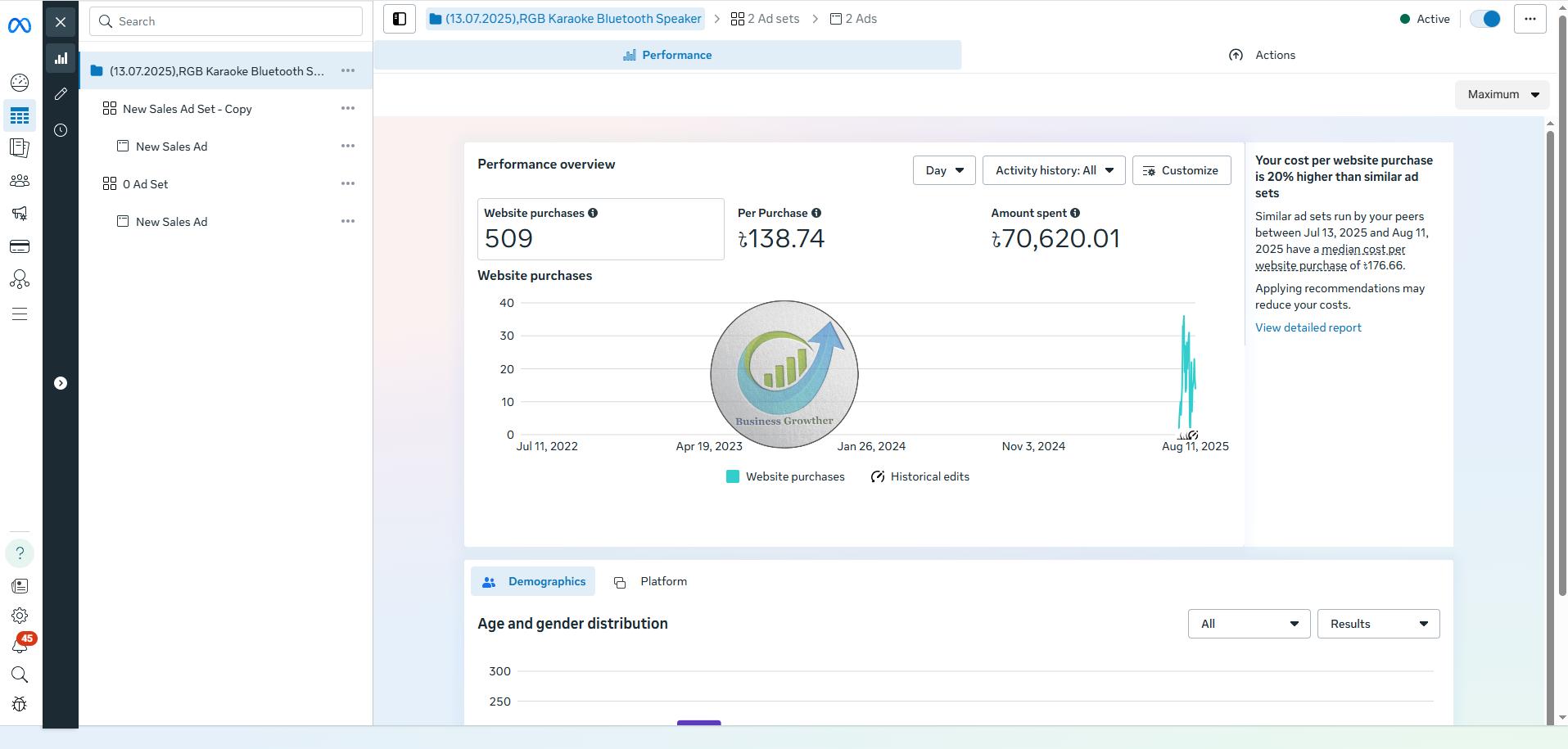Toggle the campaign Active switch
The height and width of the screenshot is (749, 1568).
coord(1484,19)
